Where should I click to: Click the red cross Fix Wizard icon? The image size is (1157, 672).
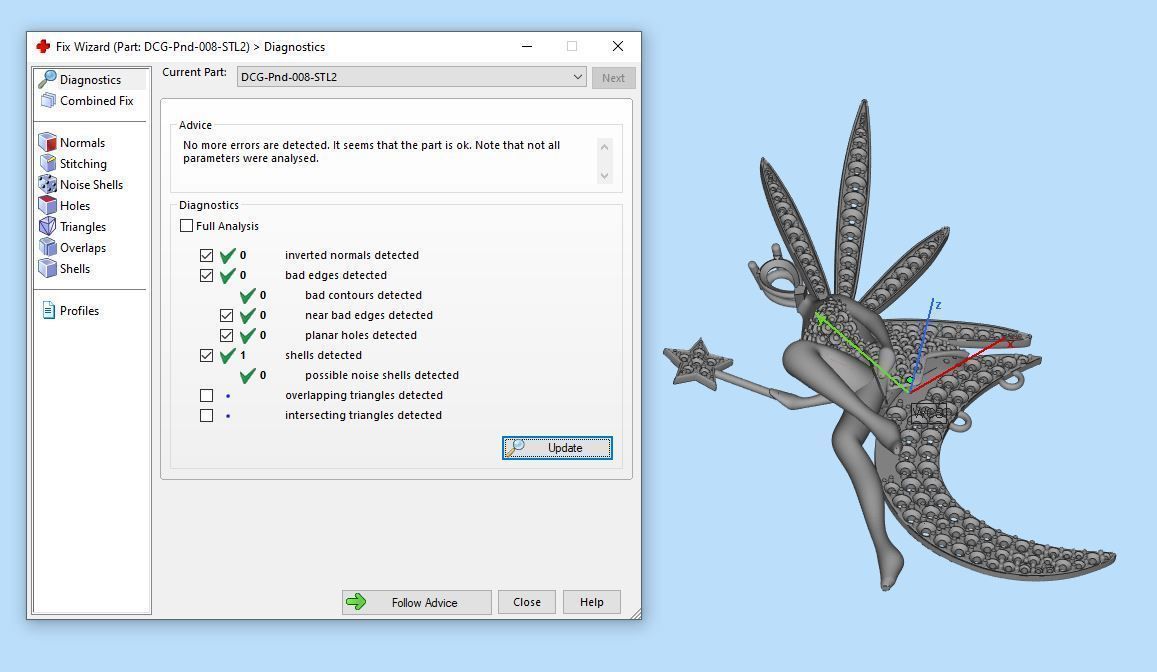[43, 46]
